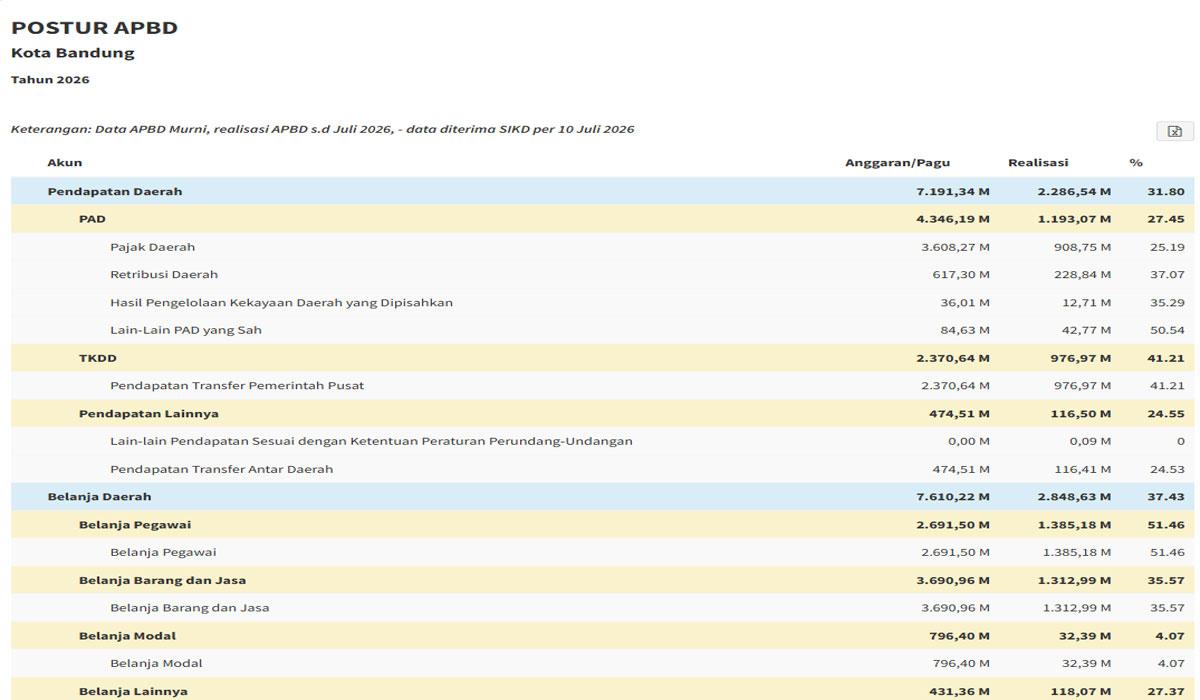
Task: Click the Akun column header
Action: pyautogui.click(x=65, y=162)
